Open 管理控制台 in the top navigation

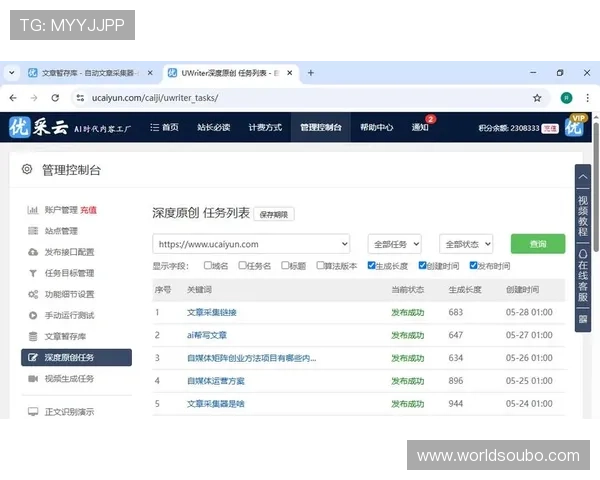pyautogui.click(x=321, y=127)
